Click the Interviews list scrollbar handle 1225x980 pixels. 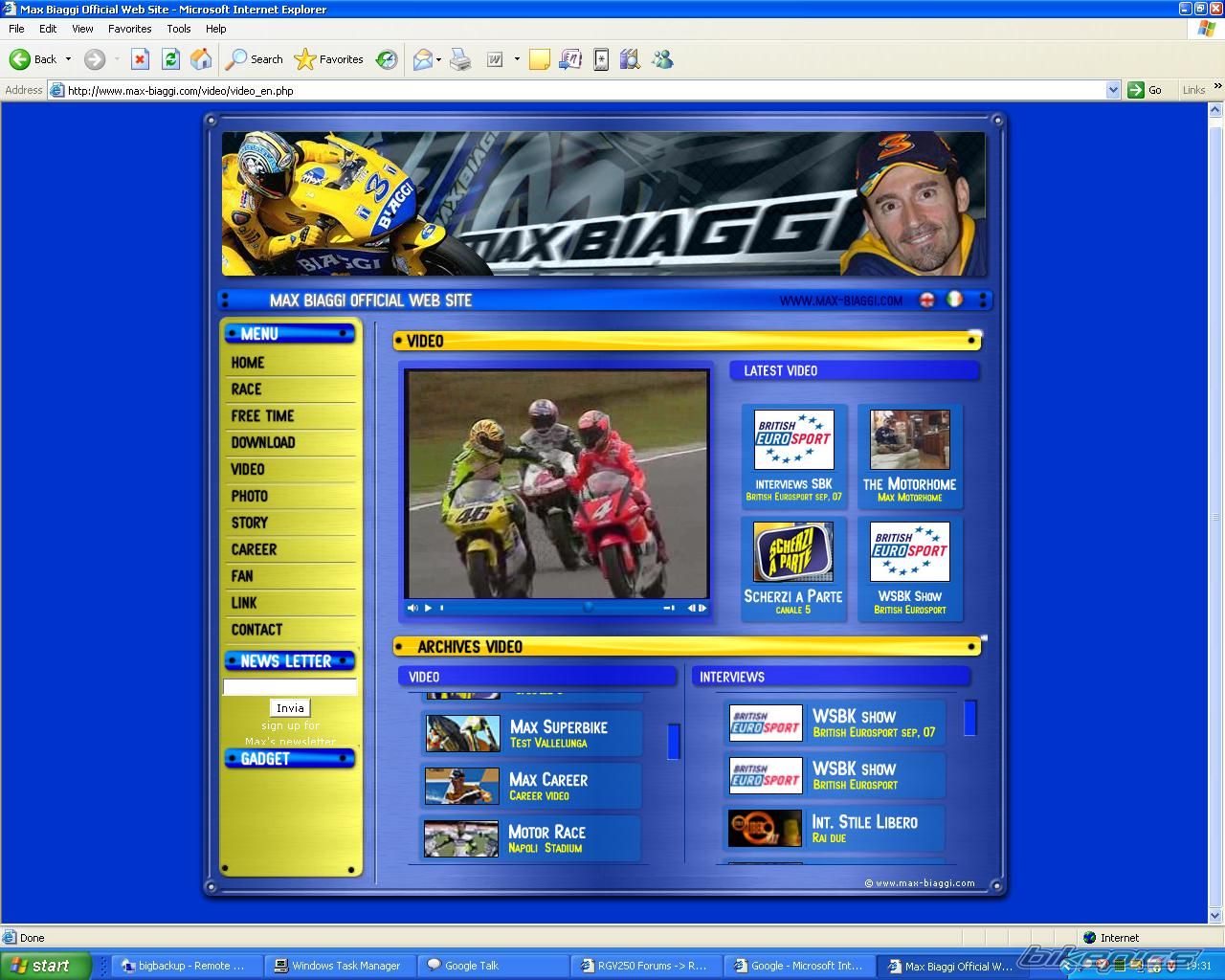tap(969, 718)
